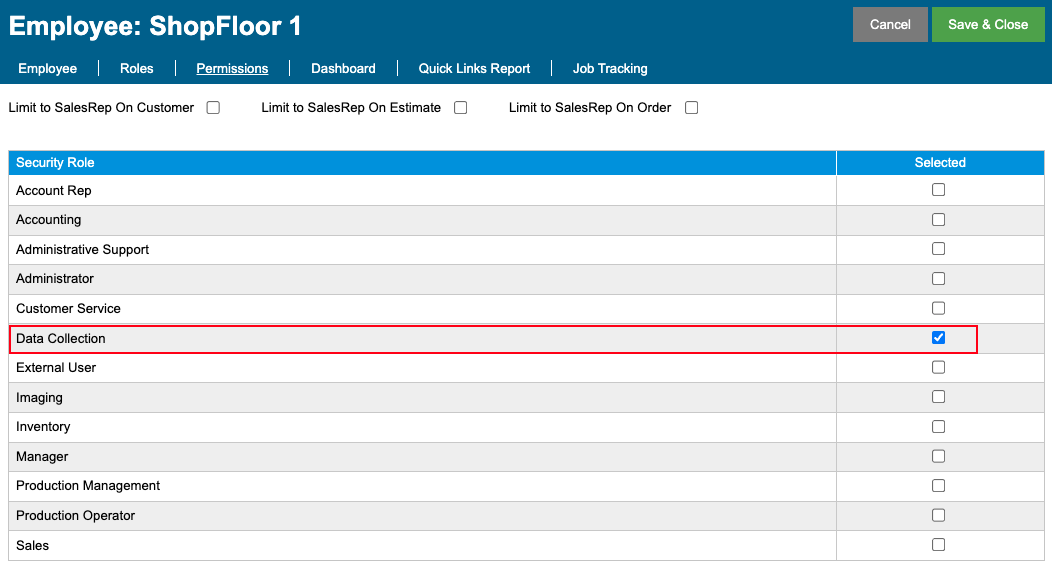Enable the Inventory role checkbox

click(939, 427)
